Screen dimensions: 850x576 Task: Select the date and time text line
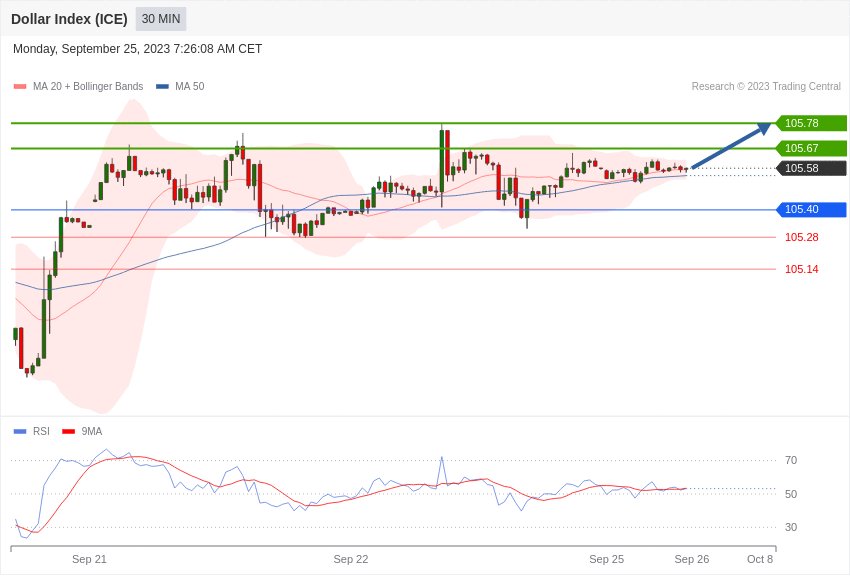(137, 49)
